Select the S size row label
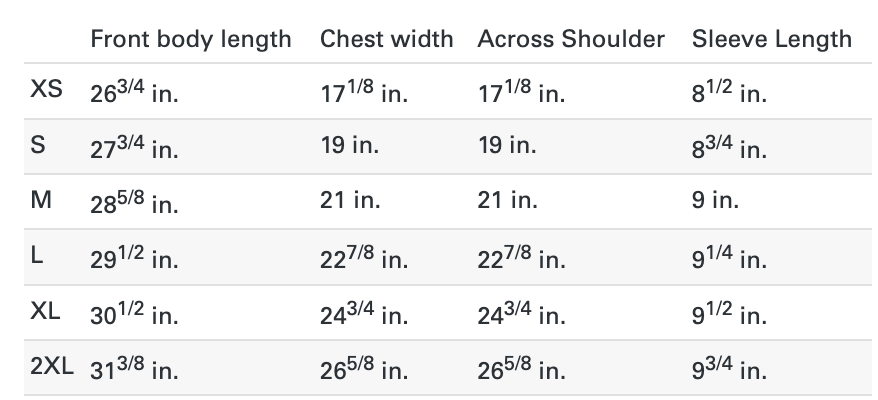The height and width of the screenshot is (400, 878). [x=37, y=146]
